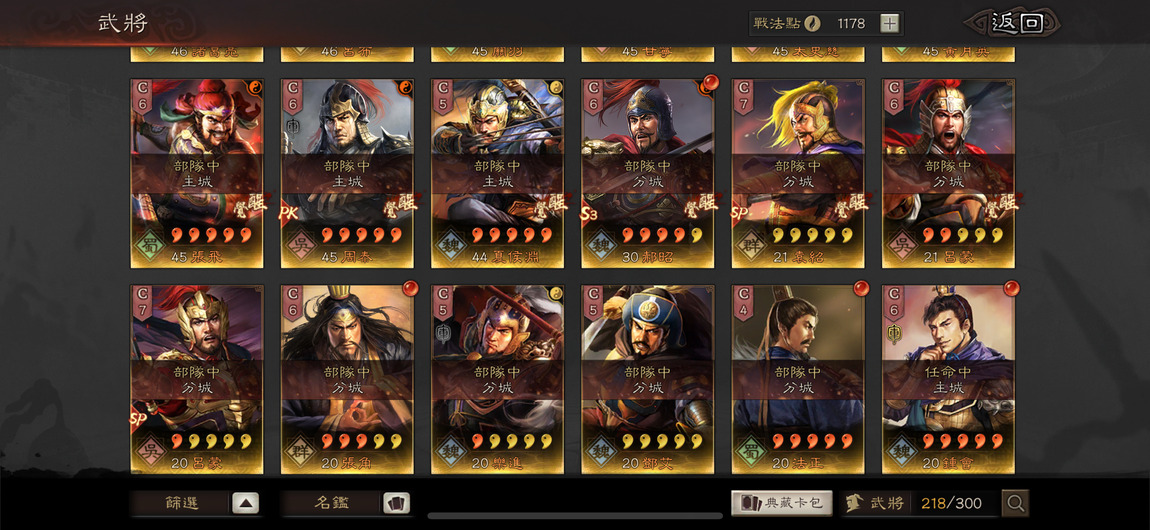The image size is (1150, 530).
Task: Select the 武將 title tab
Action: (123, 23)
